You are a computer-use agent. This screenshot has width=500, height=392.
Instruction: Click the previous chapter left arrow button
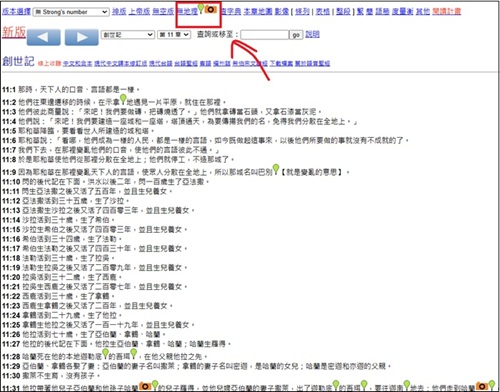(x=44, y=37)
